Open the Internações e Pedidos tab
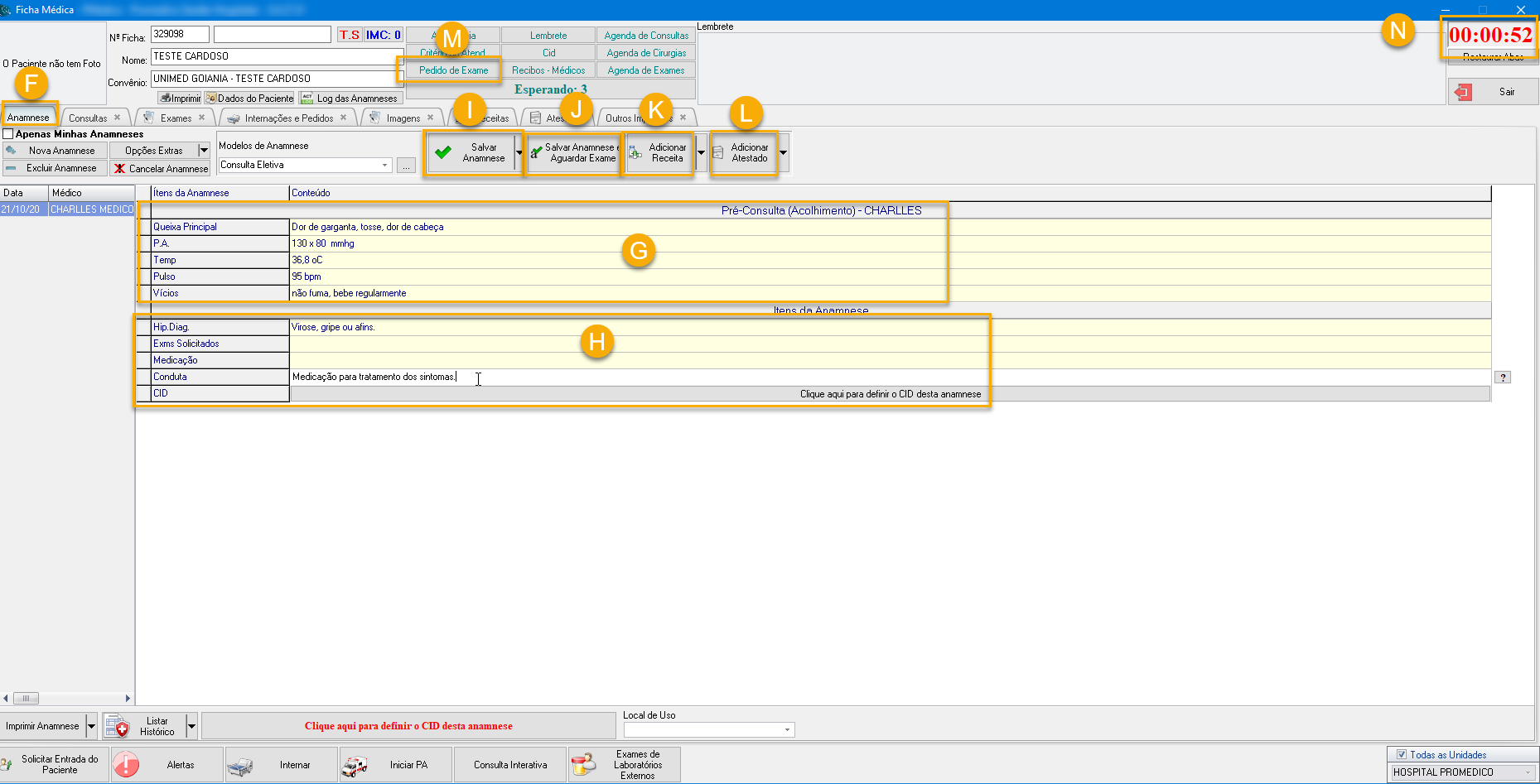 pyautogui.click(x=288, y=118)
